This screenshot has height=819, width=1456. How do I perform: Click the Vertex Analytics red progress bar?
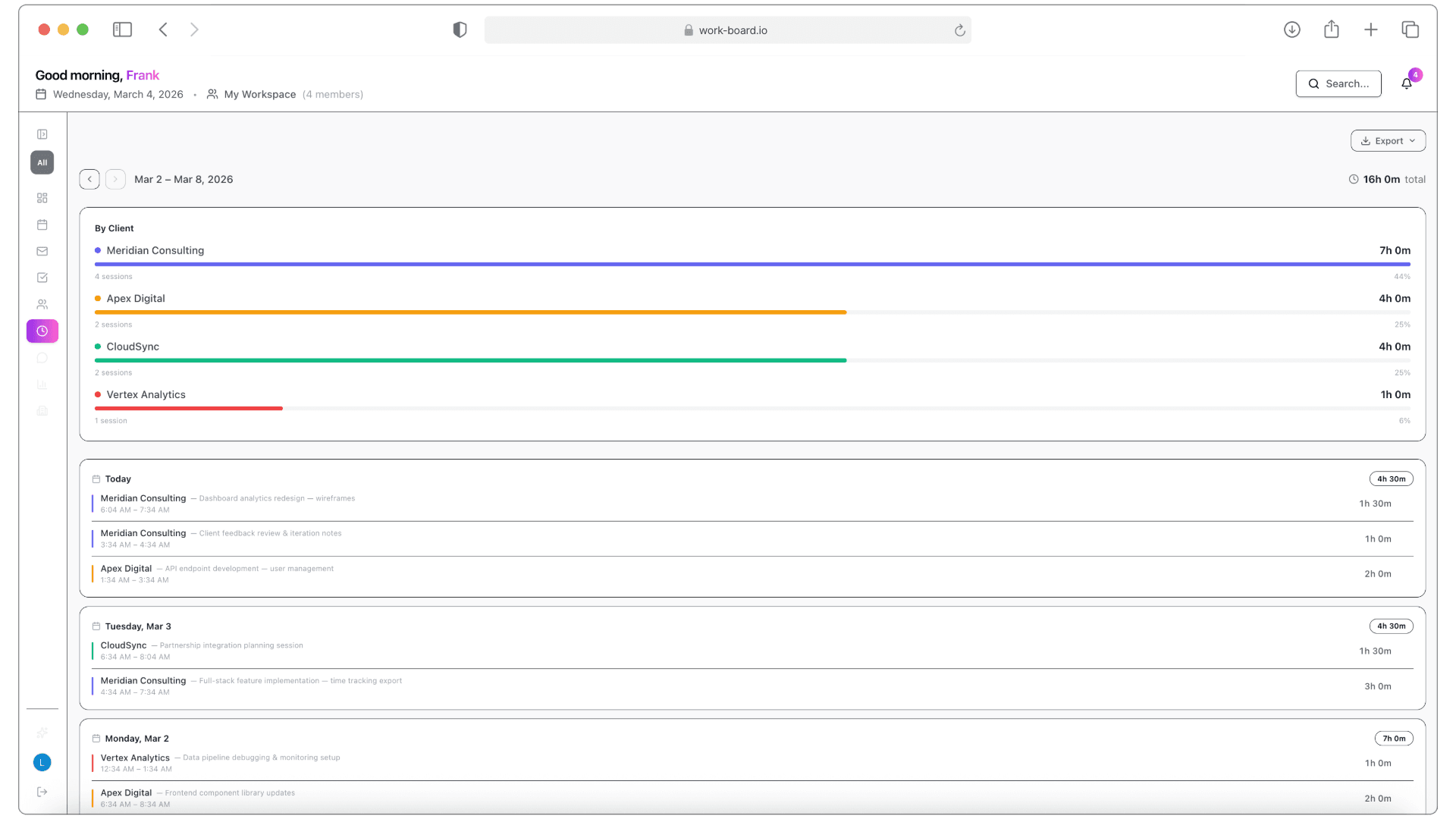click(x=189, y=408)
